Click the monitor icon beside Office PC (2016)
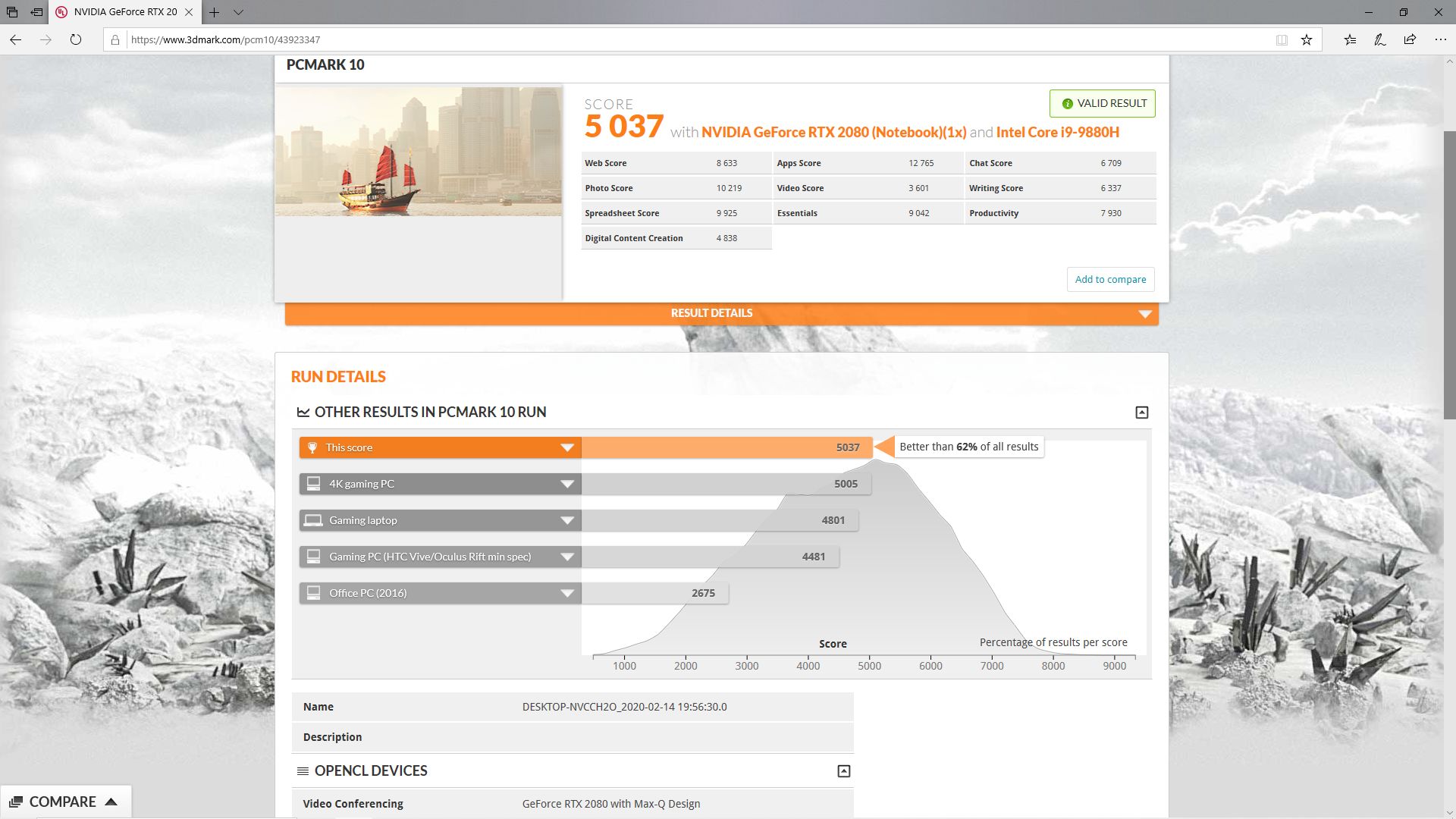 pos(313,593)
